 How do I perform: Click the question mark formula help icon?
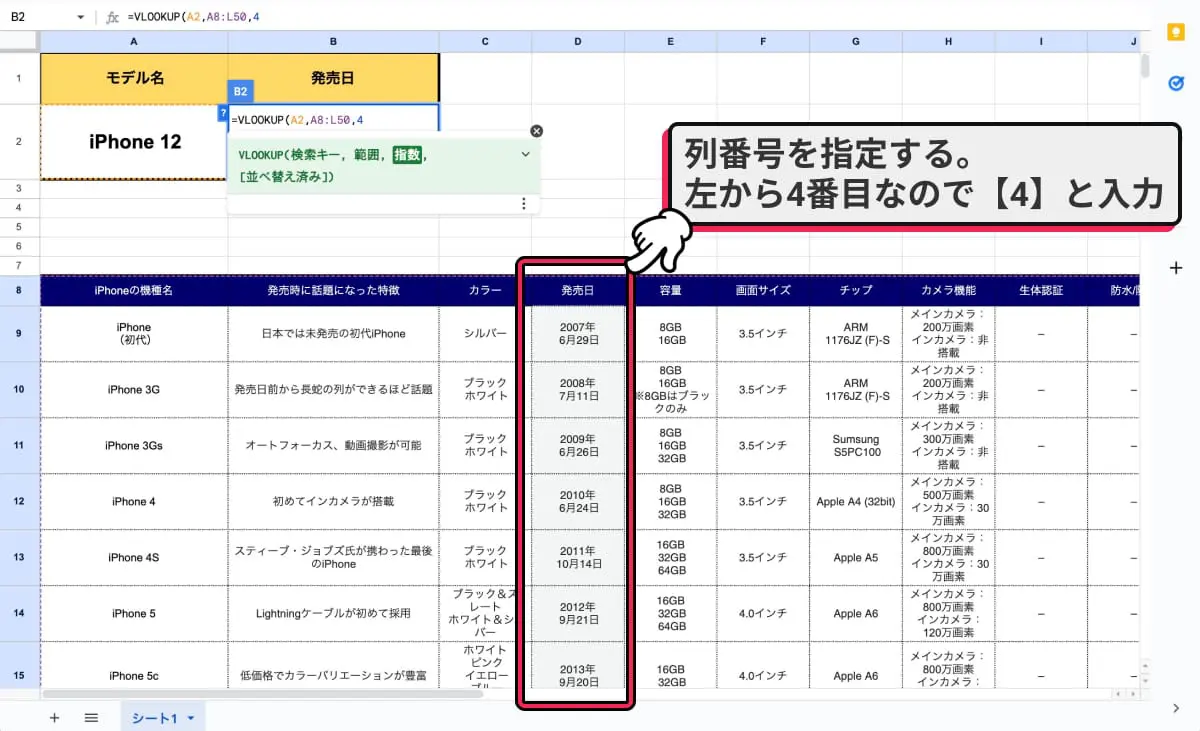(222, 113)
